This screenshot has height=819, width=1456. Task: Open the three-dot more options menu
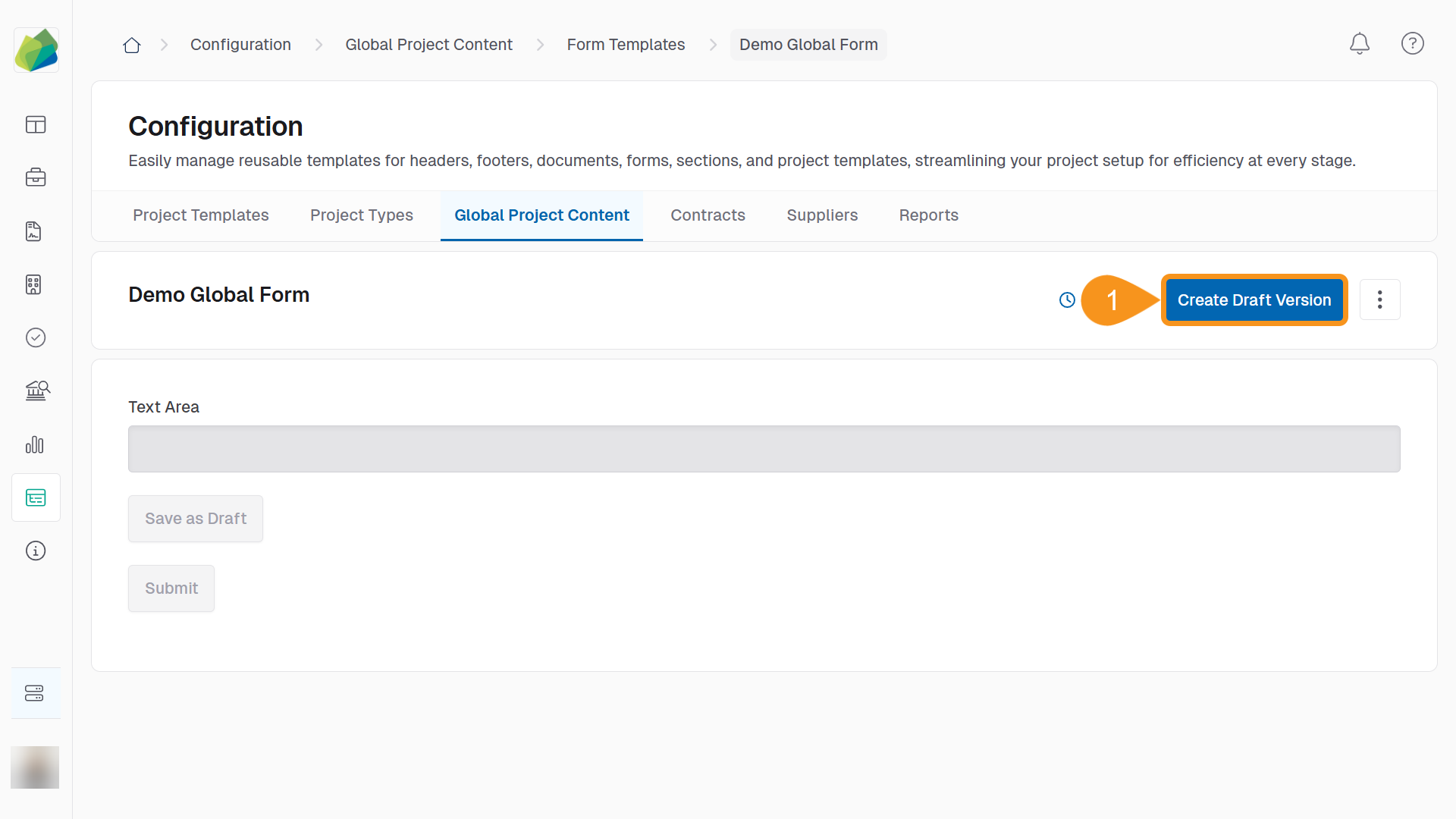1379,300
